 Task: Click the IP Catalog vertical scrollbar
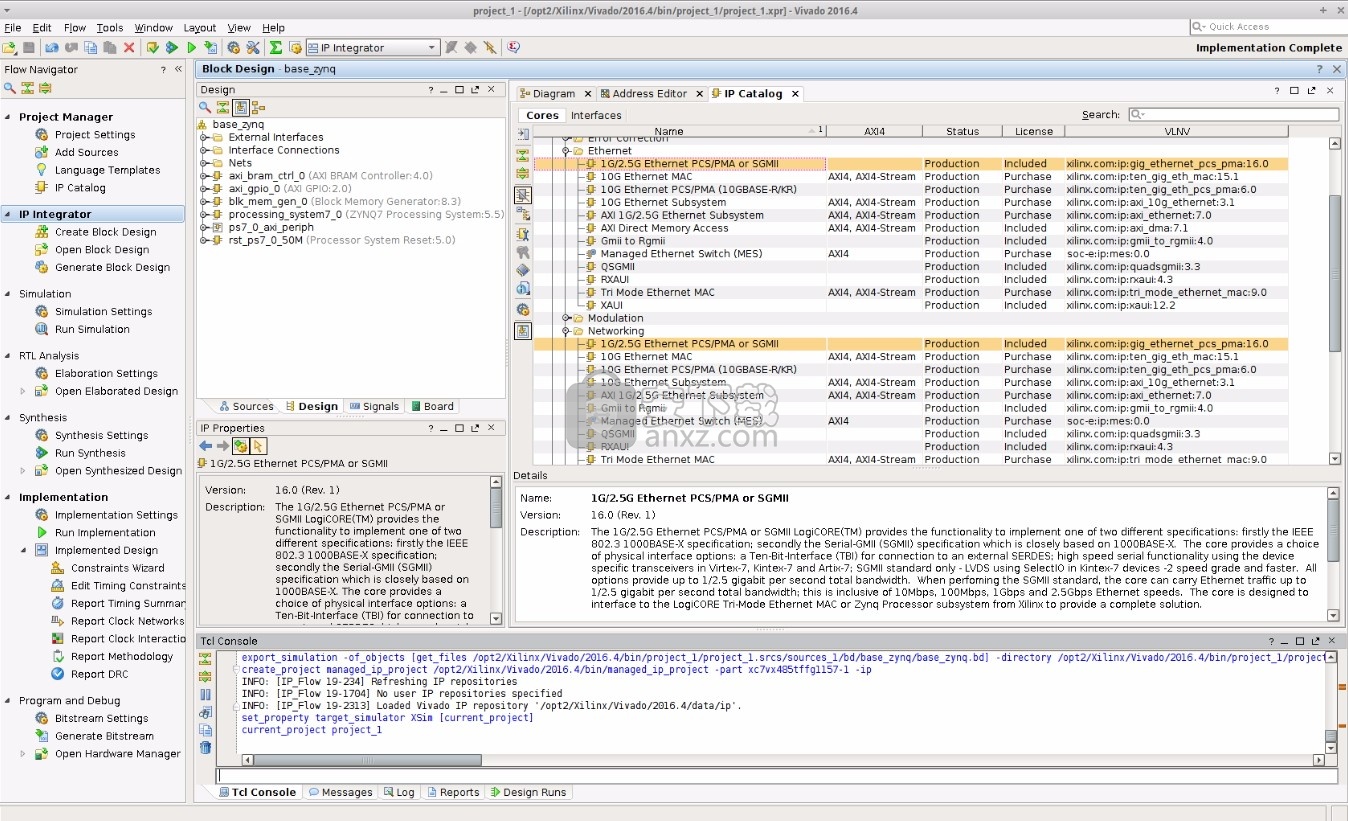click(1334, 273)
